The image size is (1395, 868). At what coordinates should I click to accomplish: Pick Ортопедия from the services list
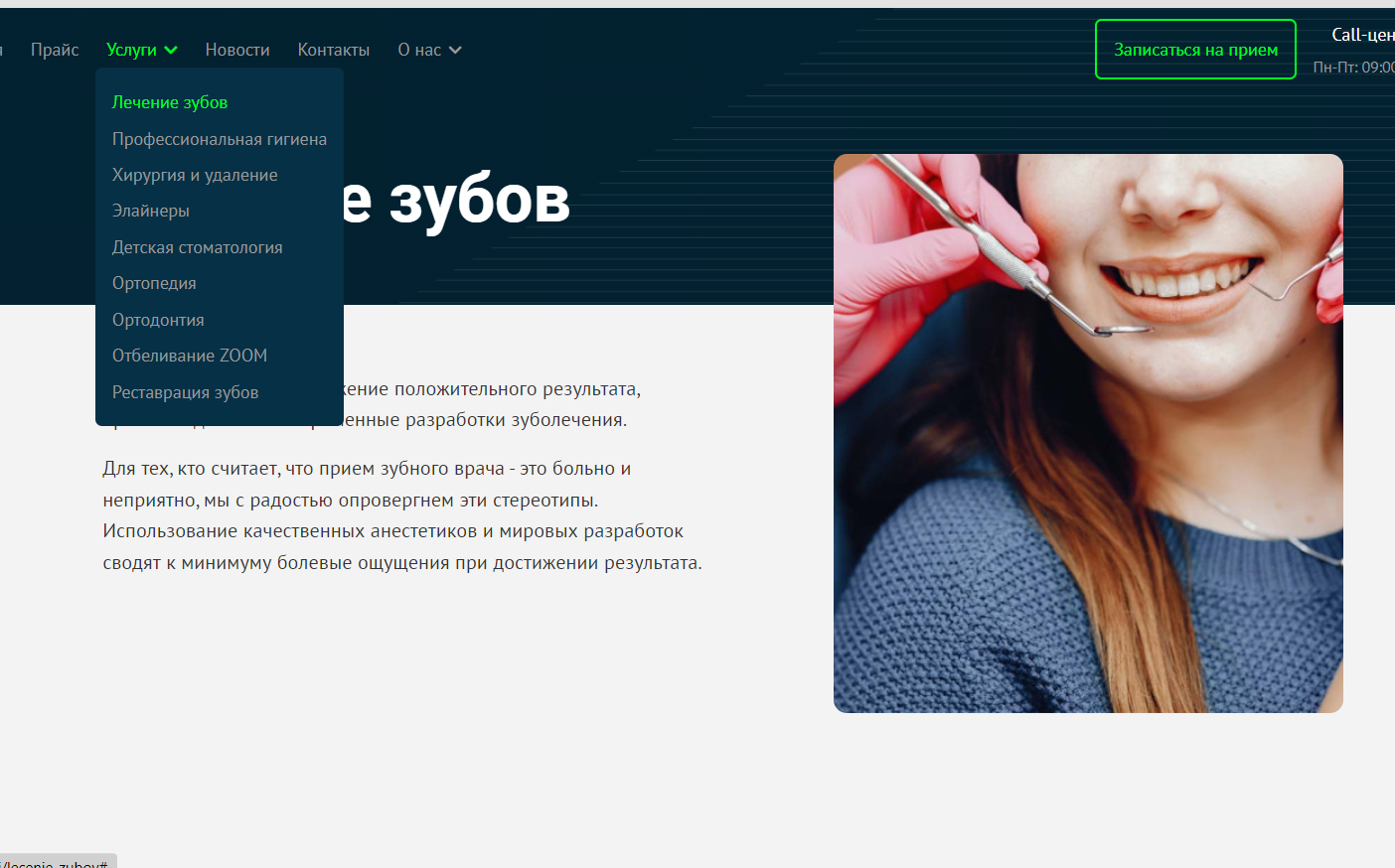click(154, 283)
